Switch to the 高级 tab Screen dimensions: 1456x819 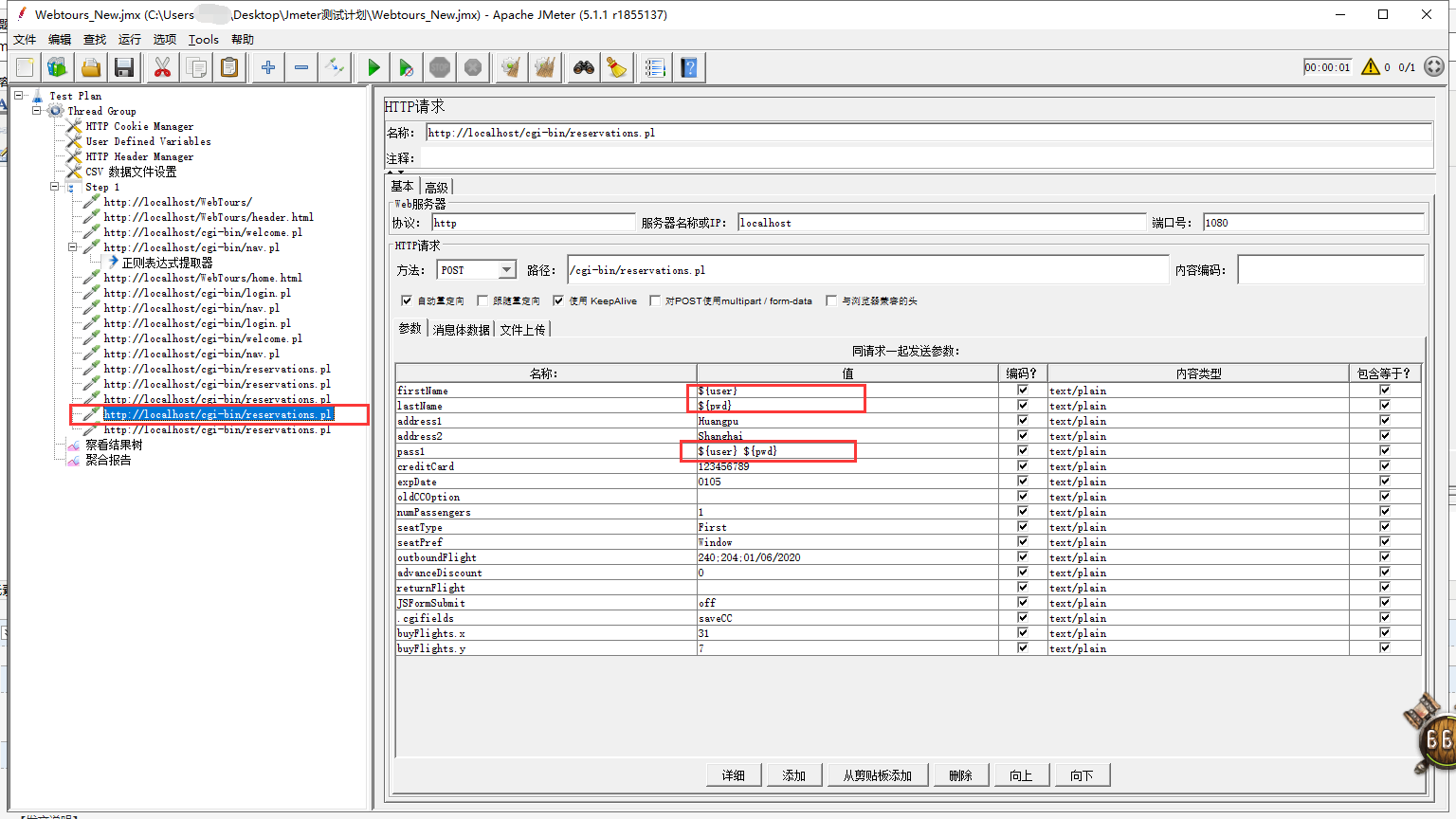pos(436,187)
